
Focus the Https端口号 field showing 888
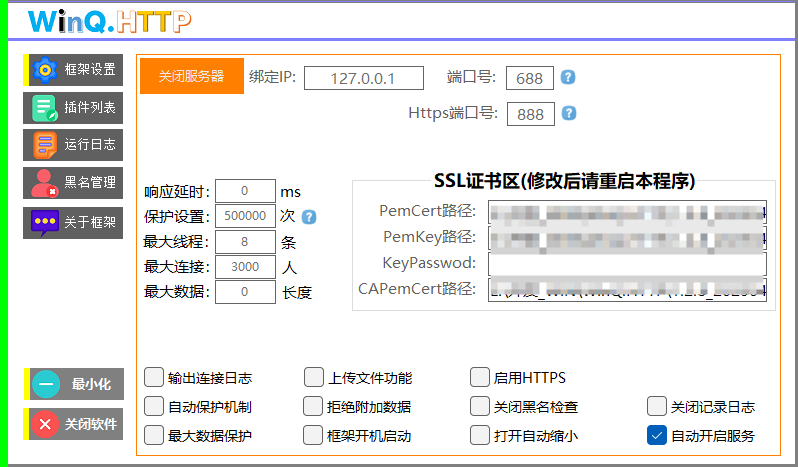tap(531, 114)
